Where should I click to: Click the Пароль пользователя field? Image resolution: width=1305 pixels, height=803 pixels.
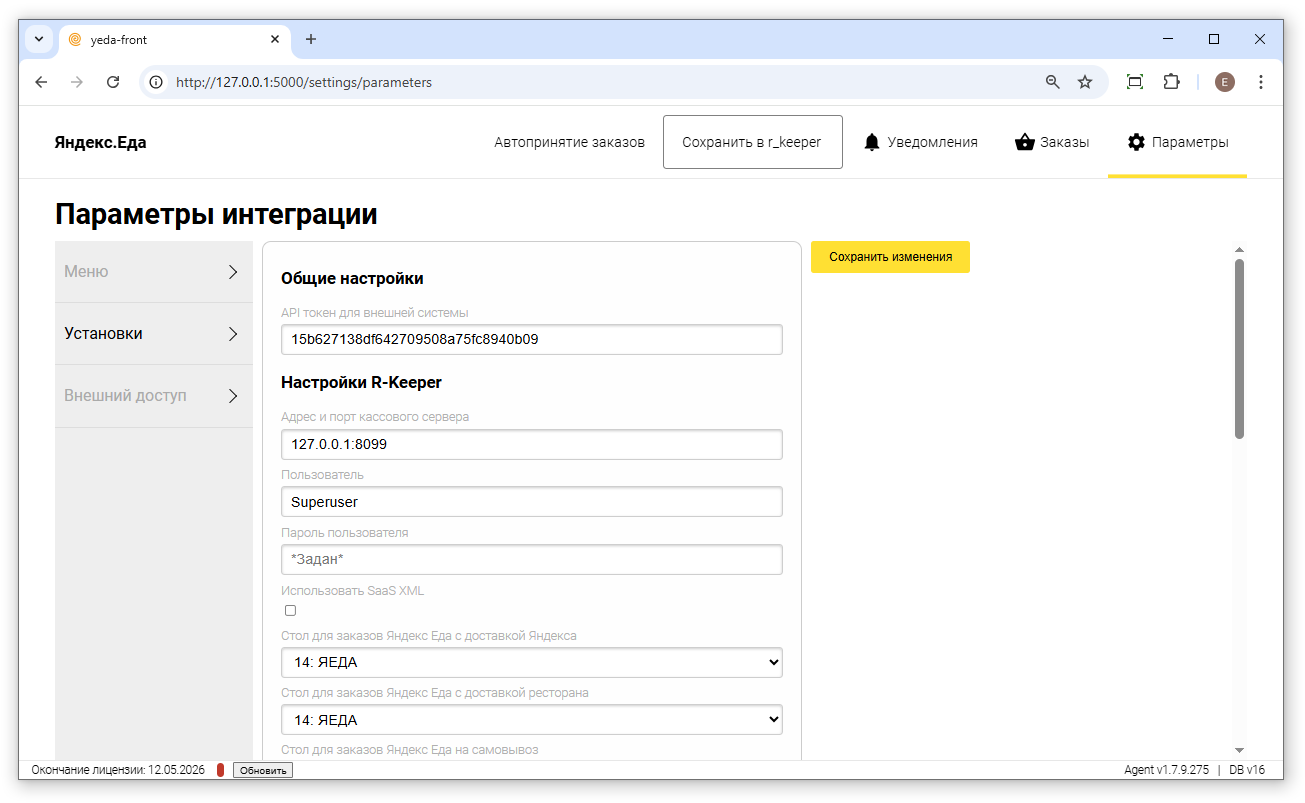coord(532,560)
